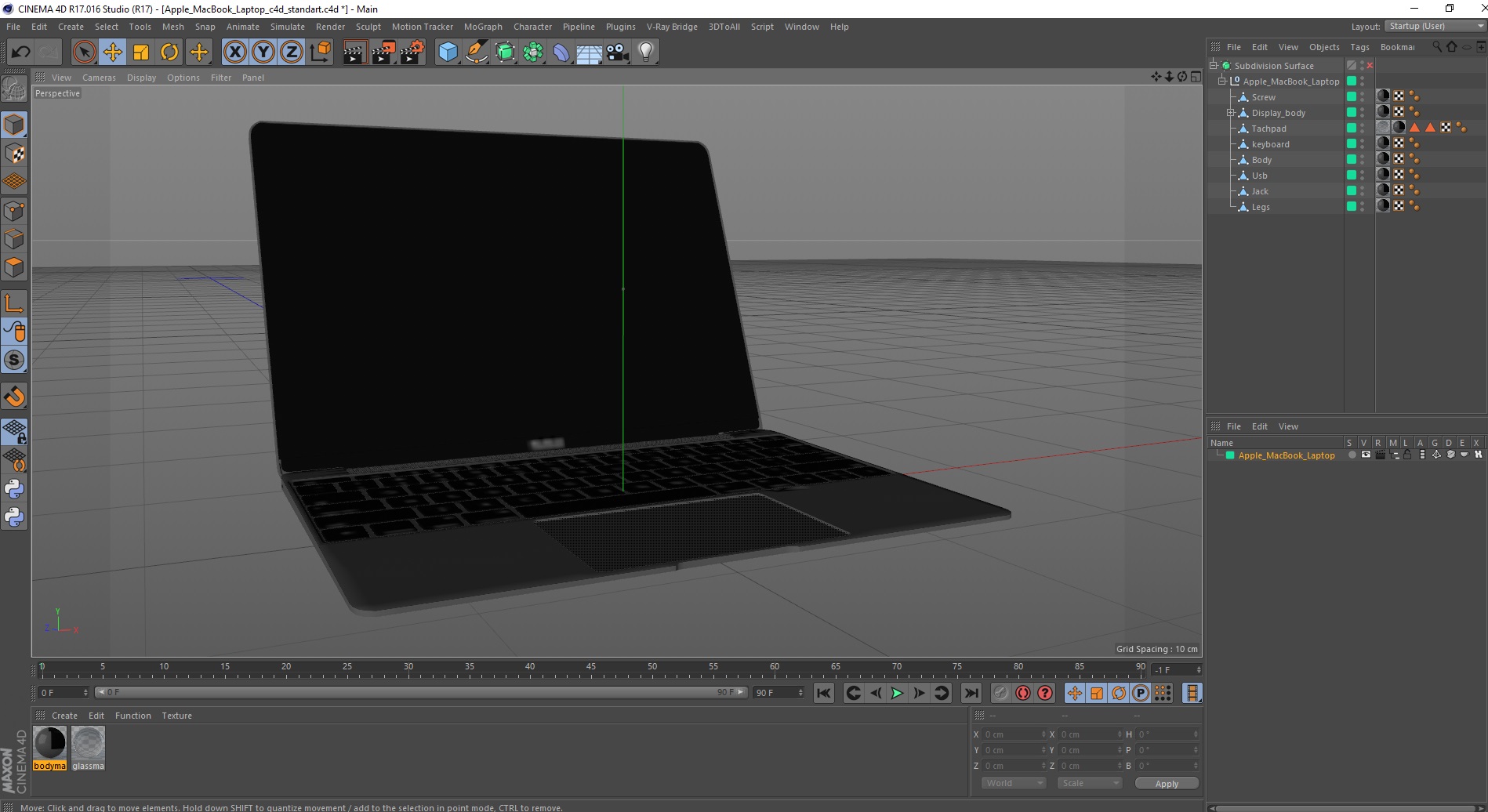Add a Camera object
1488x812 pixels.
tap(618, 53)
